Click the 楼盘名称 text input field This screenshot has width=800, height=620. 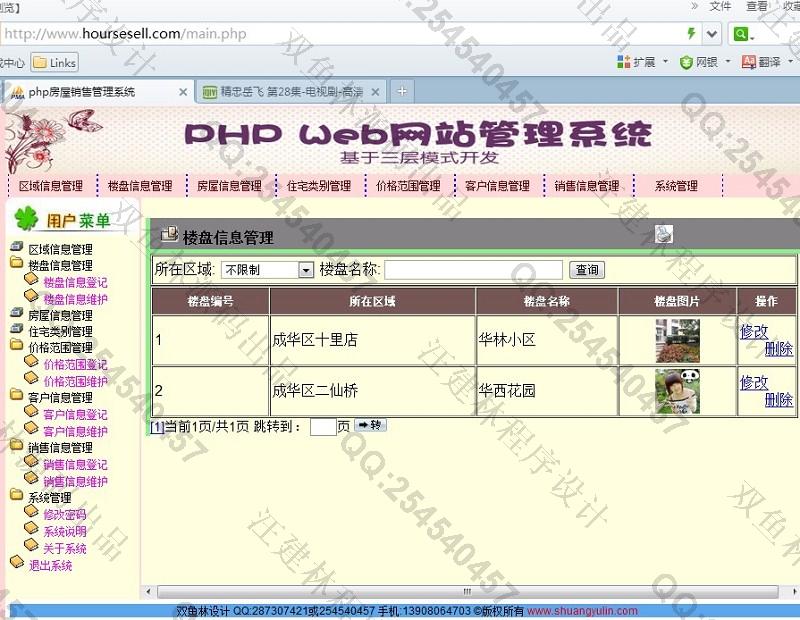pos(473,270)
